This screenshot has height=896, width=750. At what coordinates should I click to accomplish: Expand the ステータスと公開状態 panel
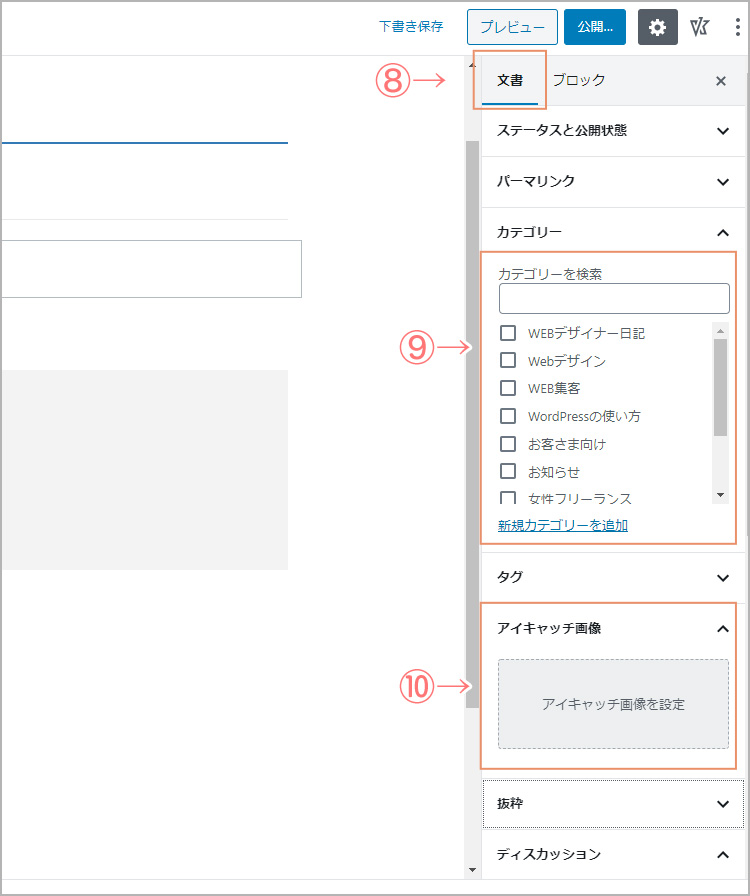click(613, 131)
